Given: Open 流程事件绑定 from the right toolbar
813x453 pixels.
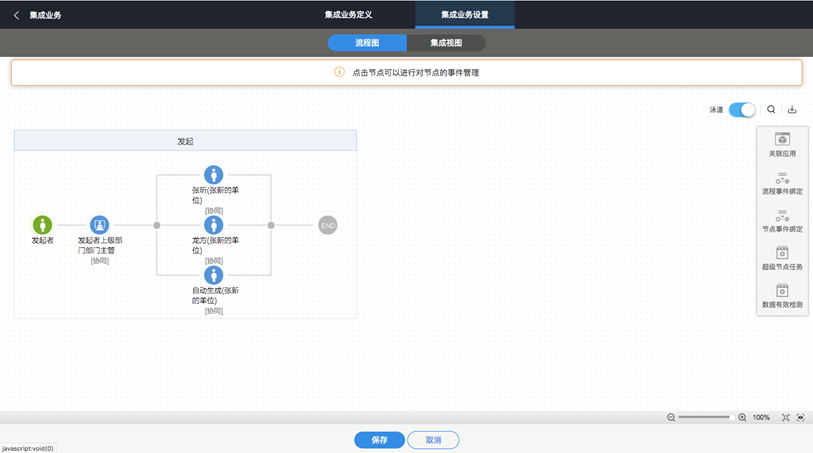Looking at the screenshot, I should [782, 178].
